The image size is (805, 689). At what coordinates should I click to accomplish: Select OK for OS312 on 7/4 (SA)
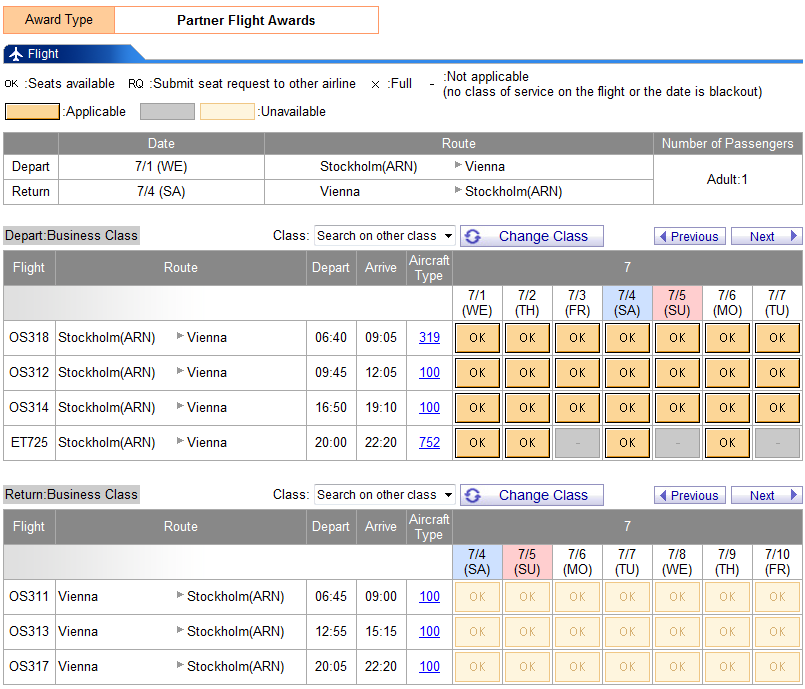627,373
